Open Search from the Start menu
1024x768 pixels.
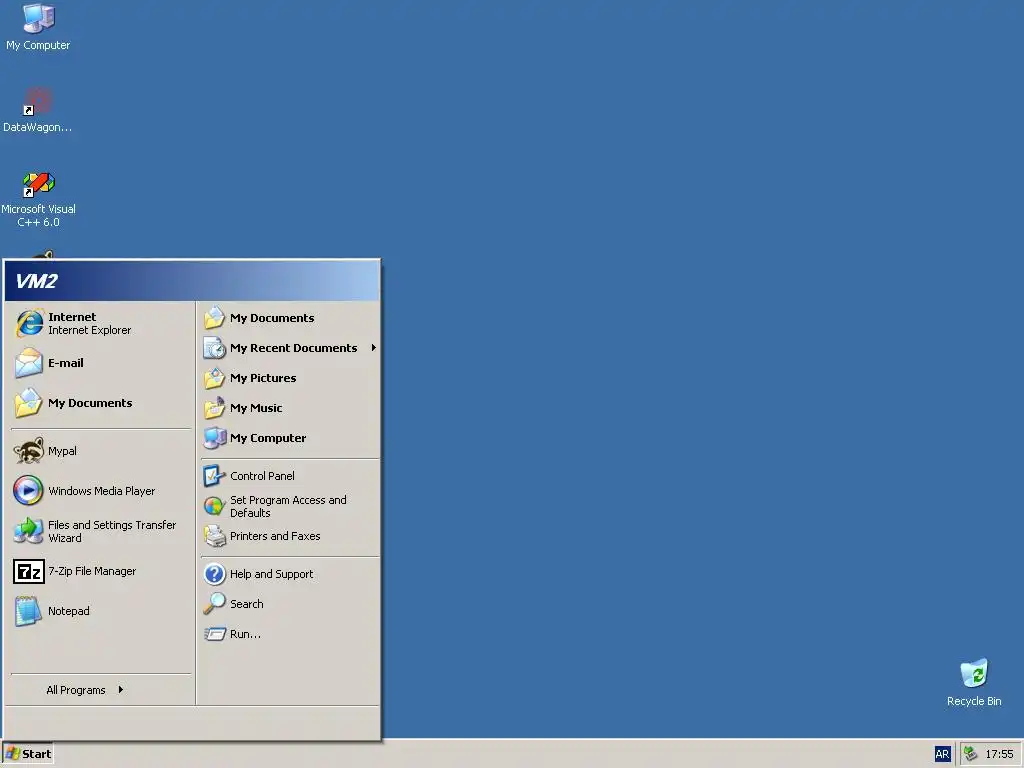coord(289,604)
